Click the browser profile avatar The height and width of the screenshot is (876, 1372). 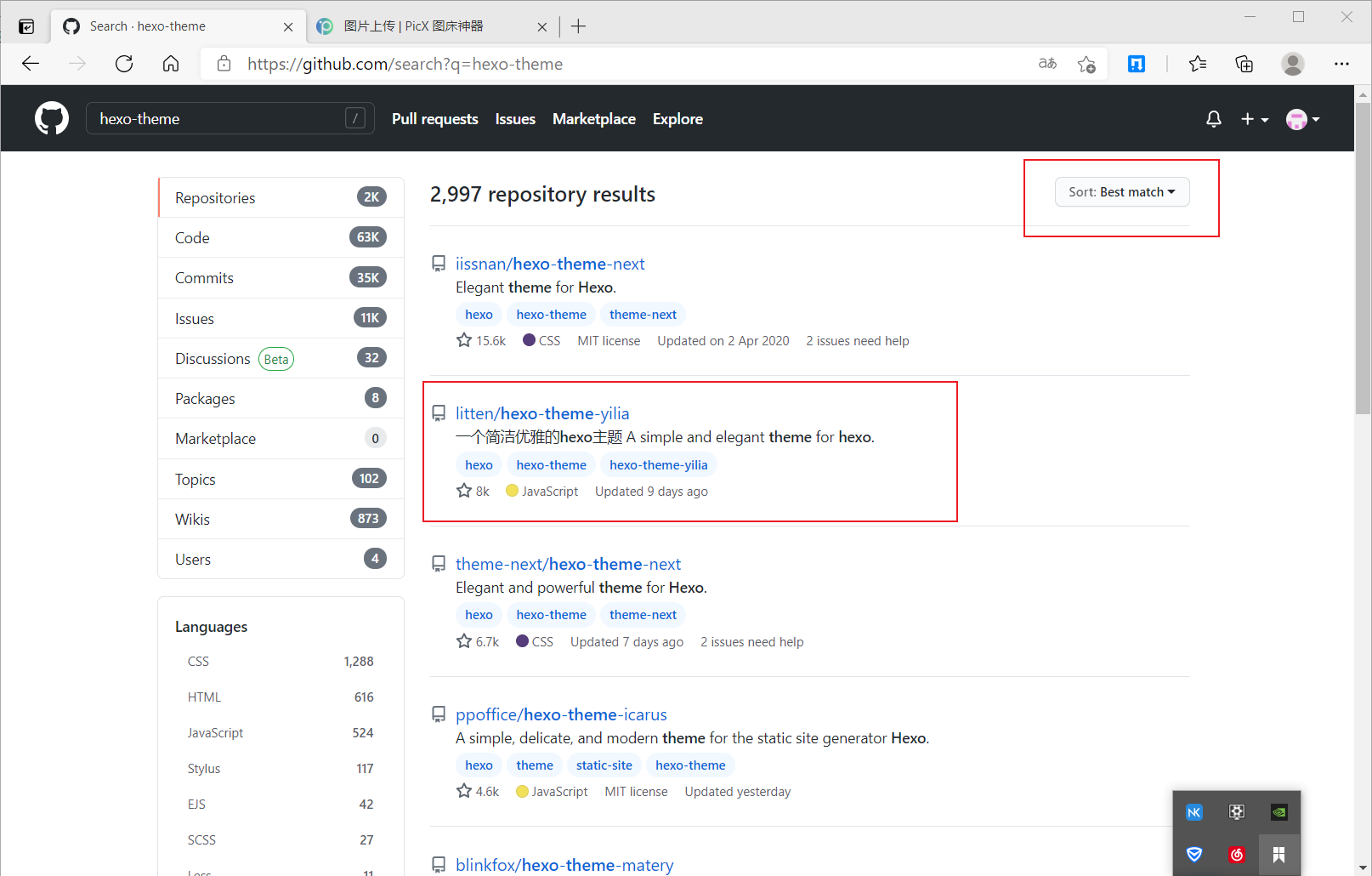tap(1293, 64)
